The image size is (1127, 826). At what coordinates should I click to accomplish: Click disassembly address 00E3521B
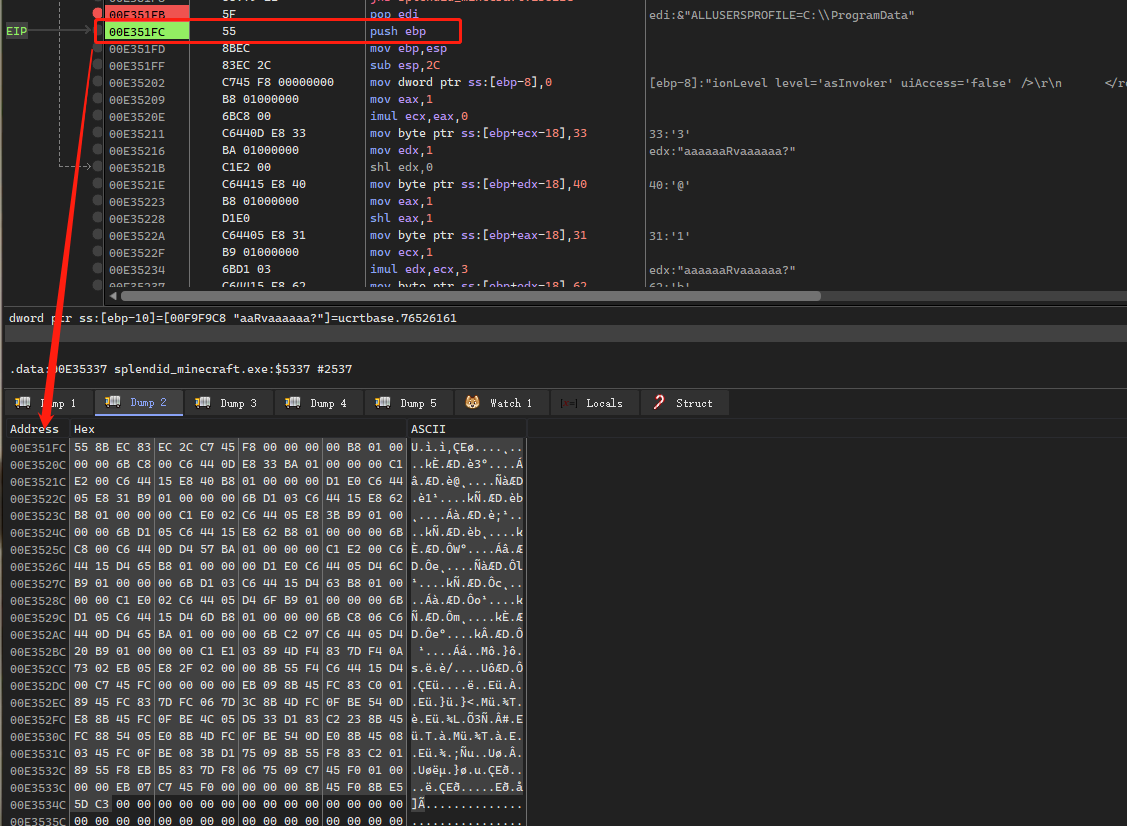point(137,168)
